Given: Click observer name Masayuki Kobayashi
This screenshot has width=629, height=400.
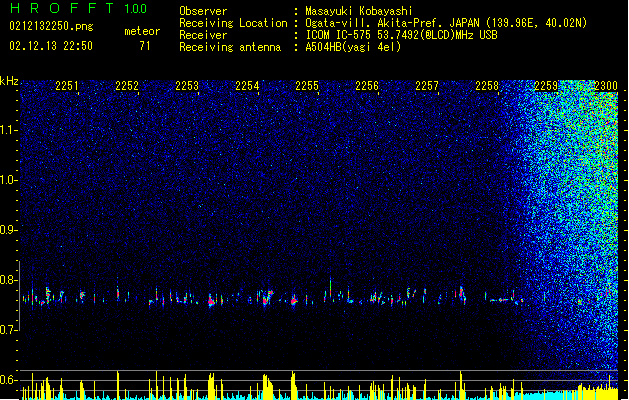Looking at the screenshot, I should pyautogui.click(x=359, y=11).
